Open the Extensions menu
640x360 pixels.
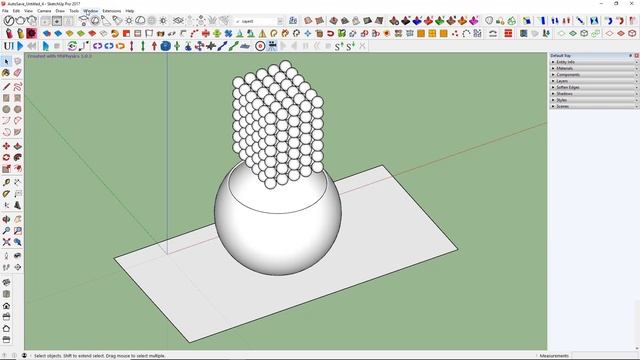pyautogui.click(x=112, y=11)
